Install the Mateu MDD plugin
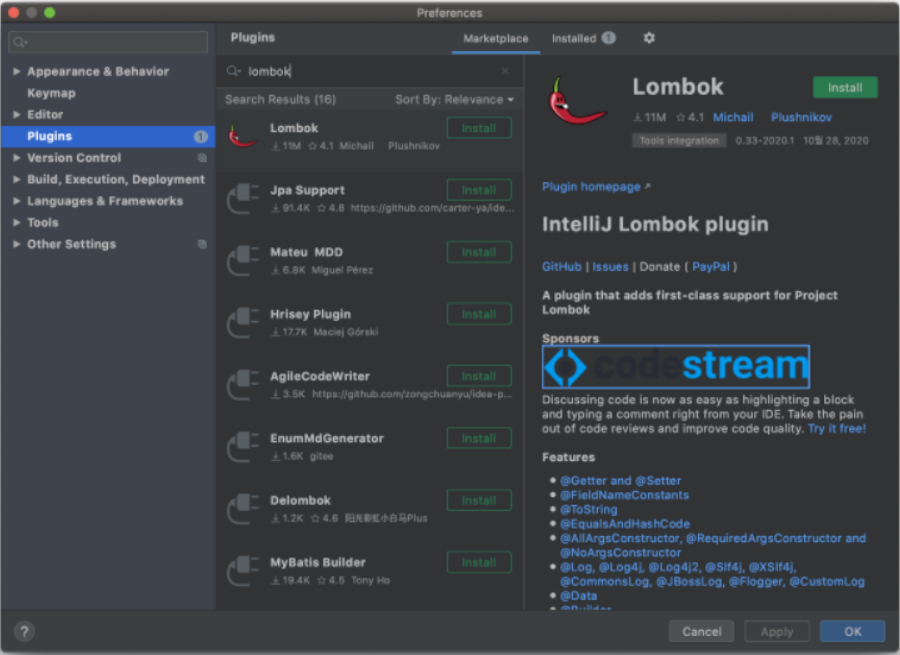 click(479, 252)
